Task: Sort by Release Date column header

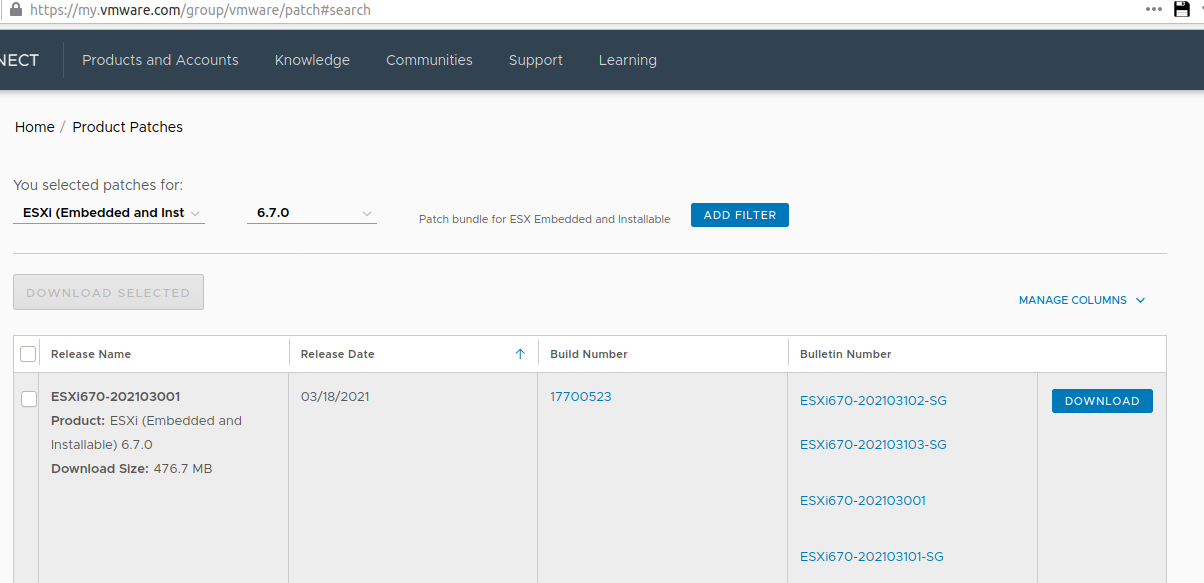Action: [338, 354]
